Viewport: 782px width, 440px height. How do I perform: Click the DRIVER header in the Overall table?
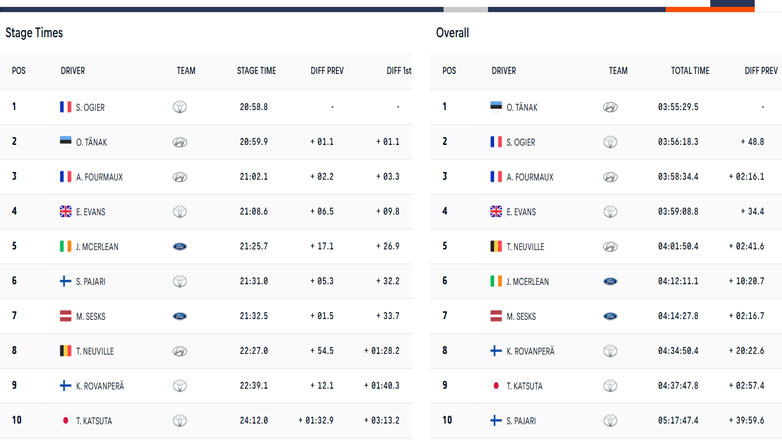(x=504, y=71)
